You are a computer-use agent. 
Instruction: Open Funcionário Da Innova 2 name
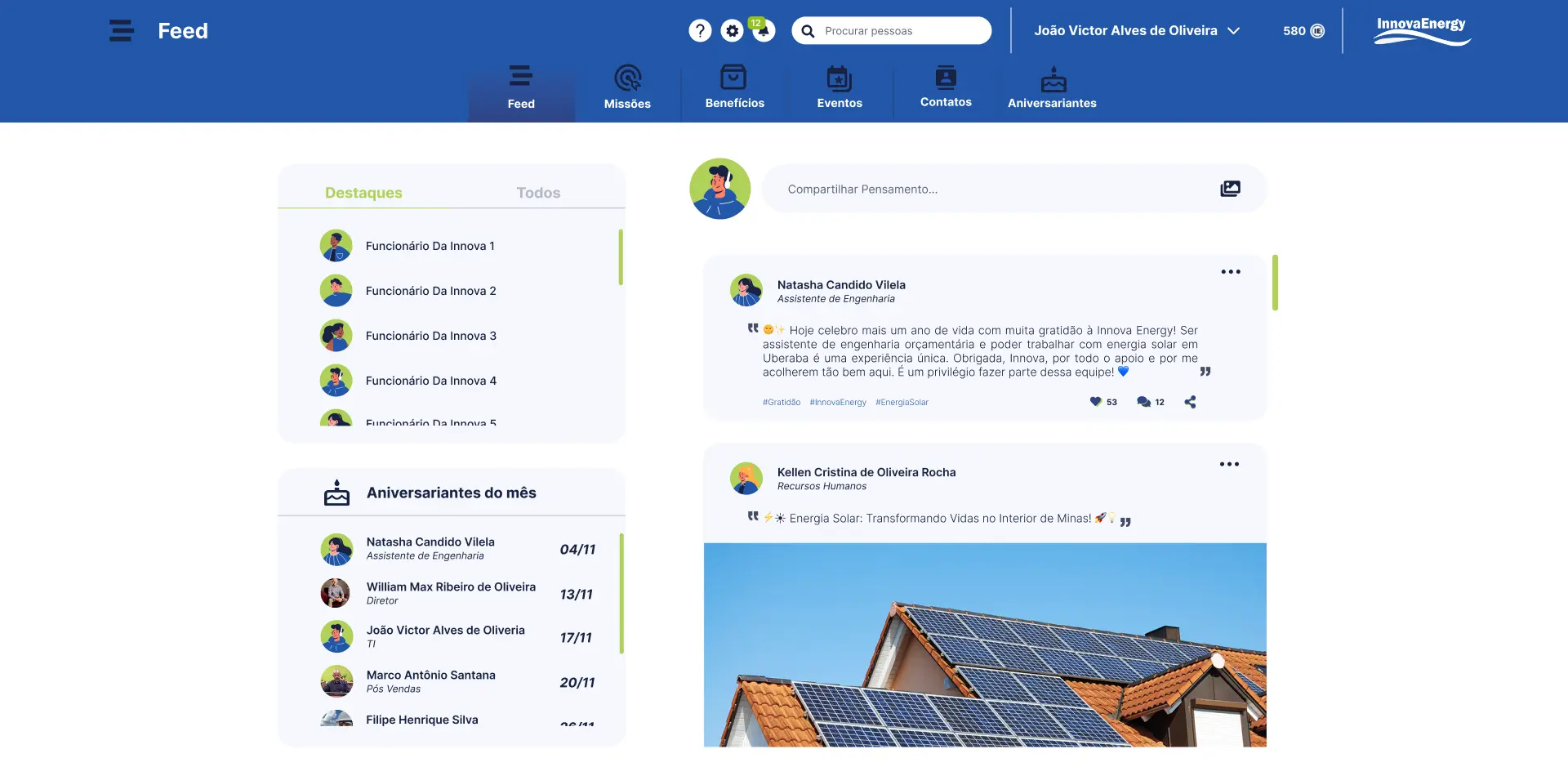pos(430,291)
